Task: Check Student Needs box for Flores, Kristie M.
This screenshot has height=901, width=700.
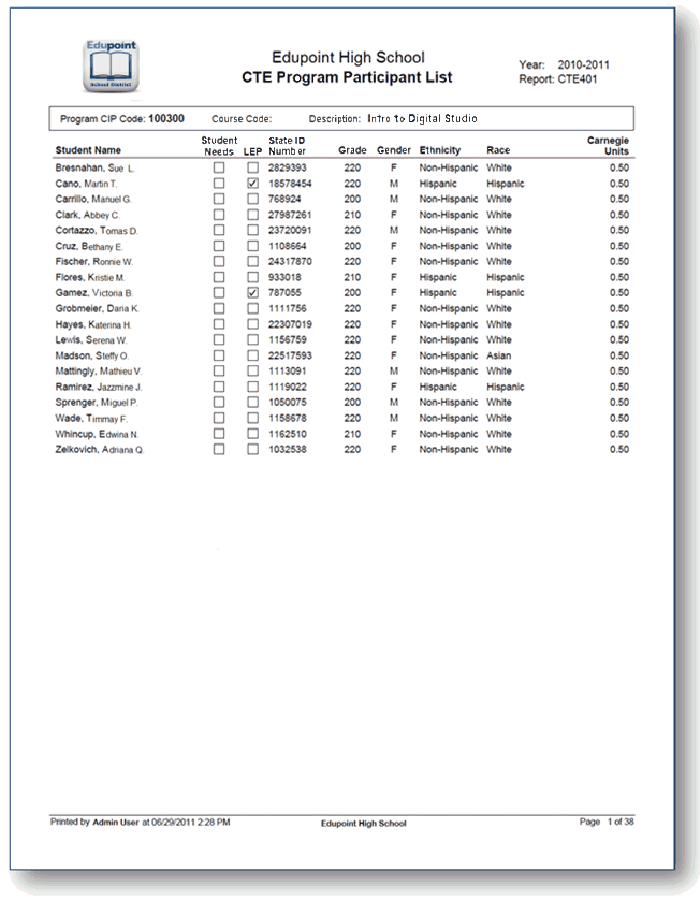Action: tap(218, 277)
